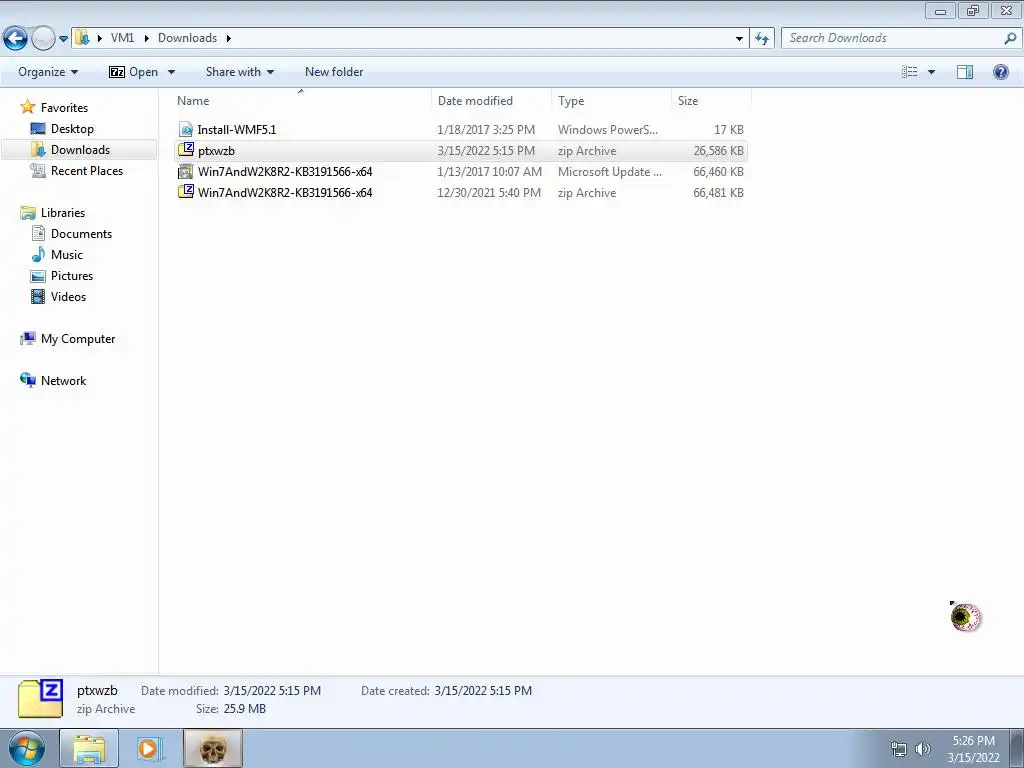Open Downloads in the navigation pane
This screenshot has height=768, width=1024.
point(80,150)
